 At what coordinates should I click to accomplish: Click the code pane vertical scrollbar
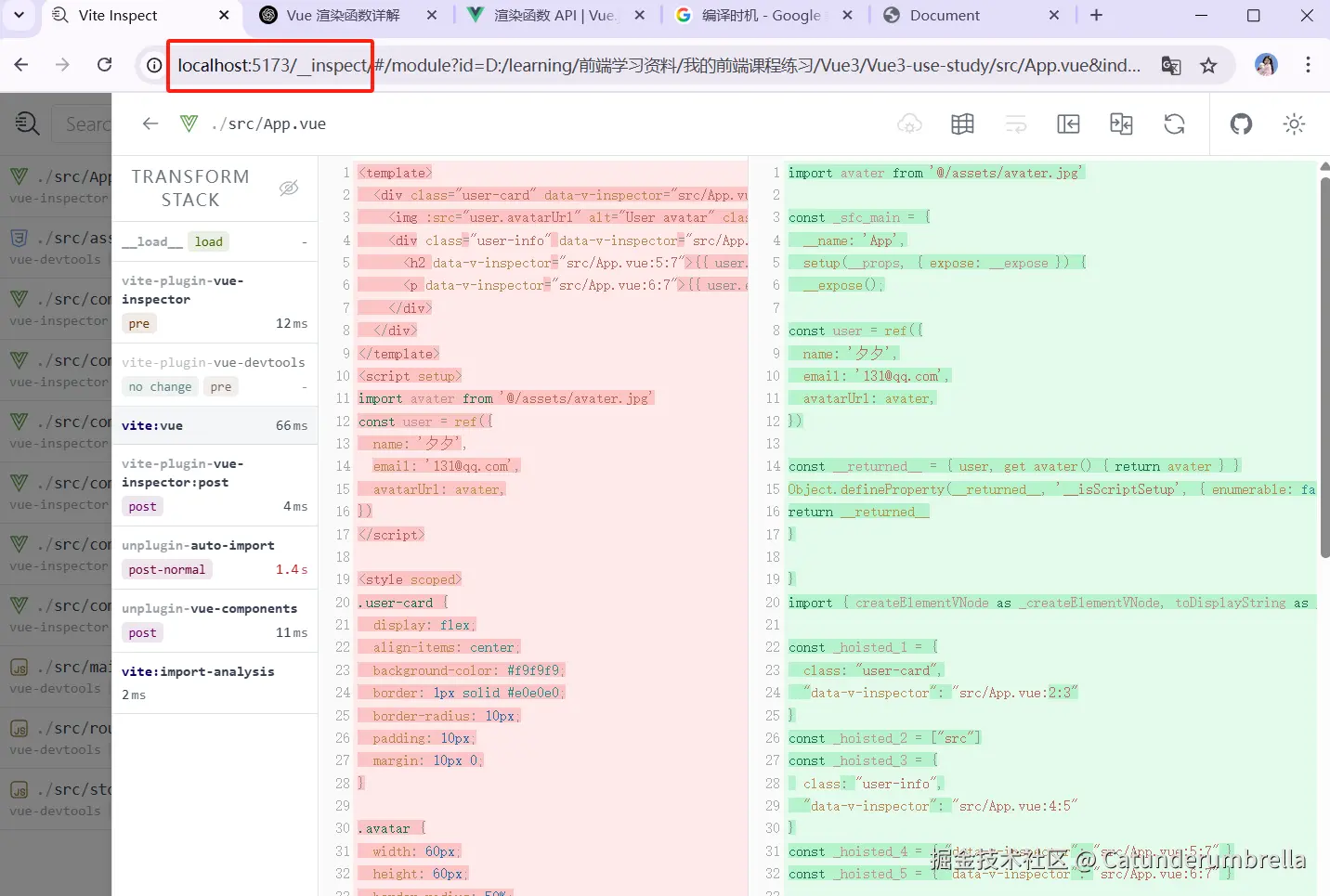point(1324,367)
